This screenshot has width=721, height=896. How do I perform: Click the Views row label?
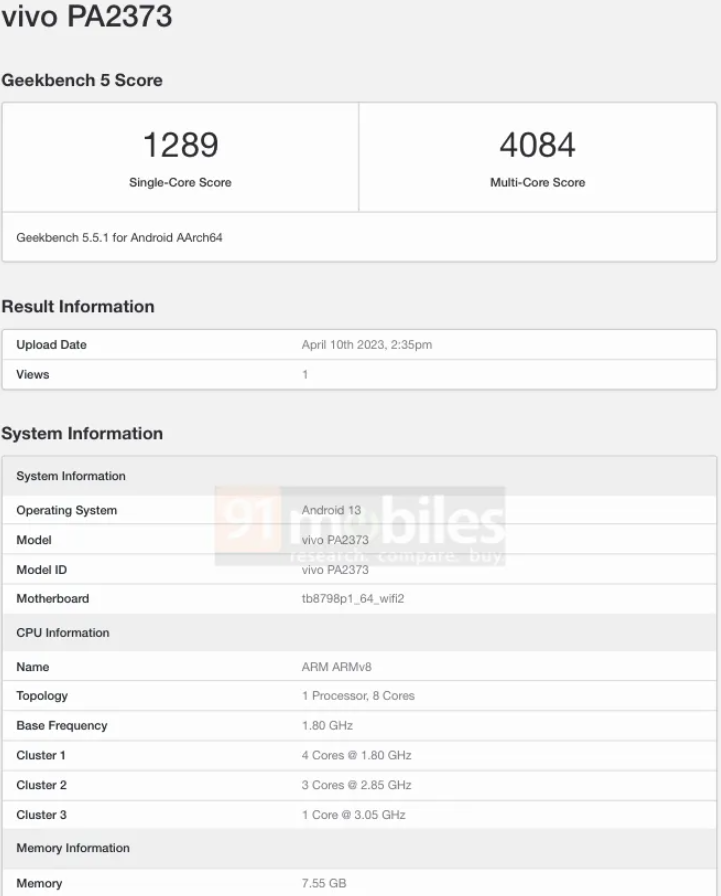click(x=33, y=374)
